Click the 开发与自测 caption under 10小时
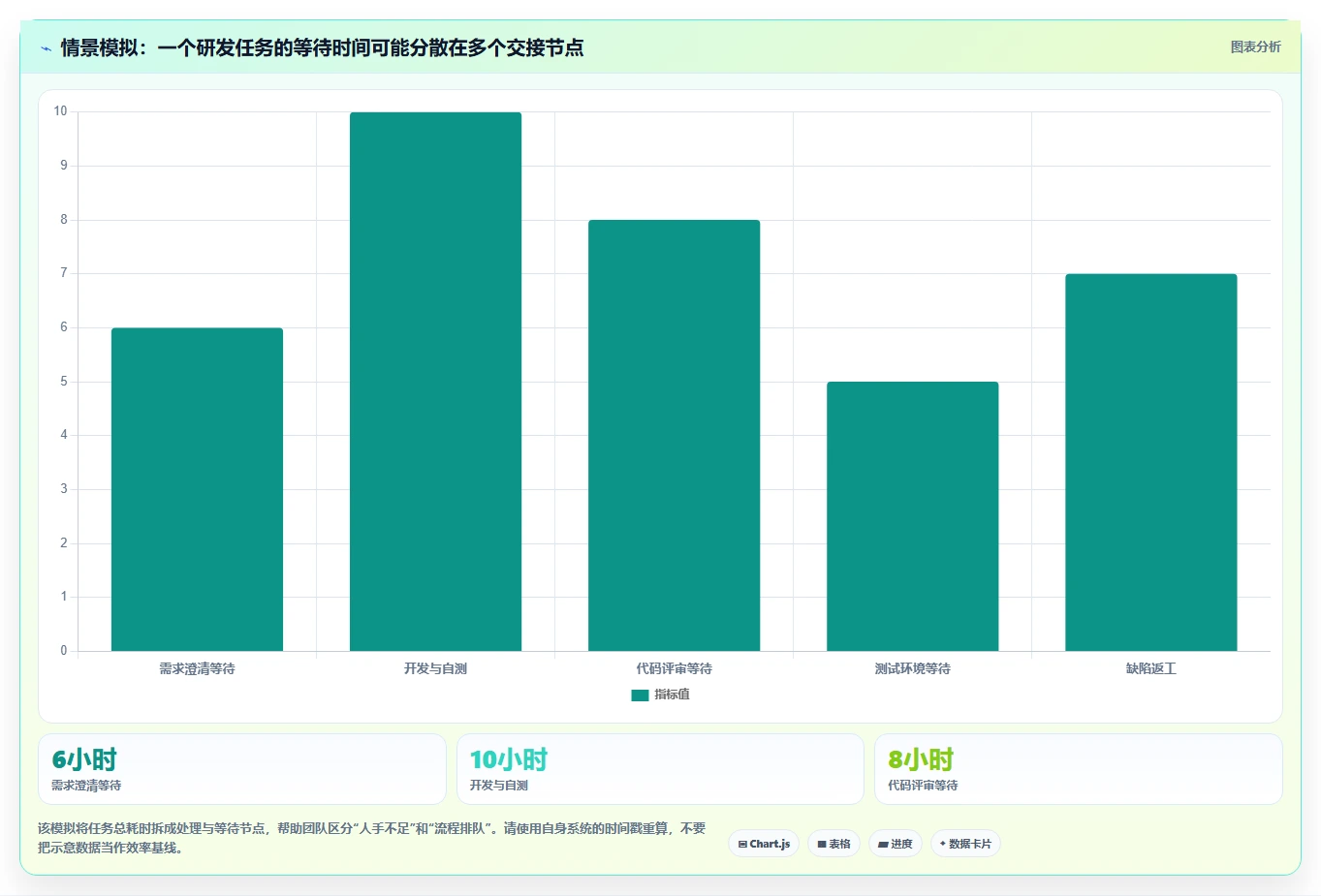This screenshot has height=896, width=1321. point(499,786)
